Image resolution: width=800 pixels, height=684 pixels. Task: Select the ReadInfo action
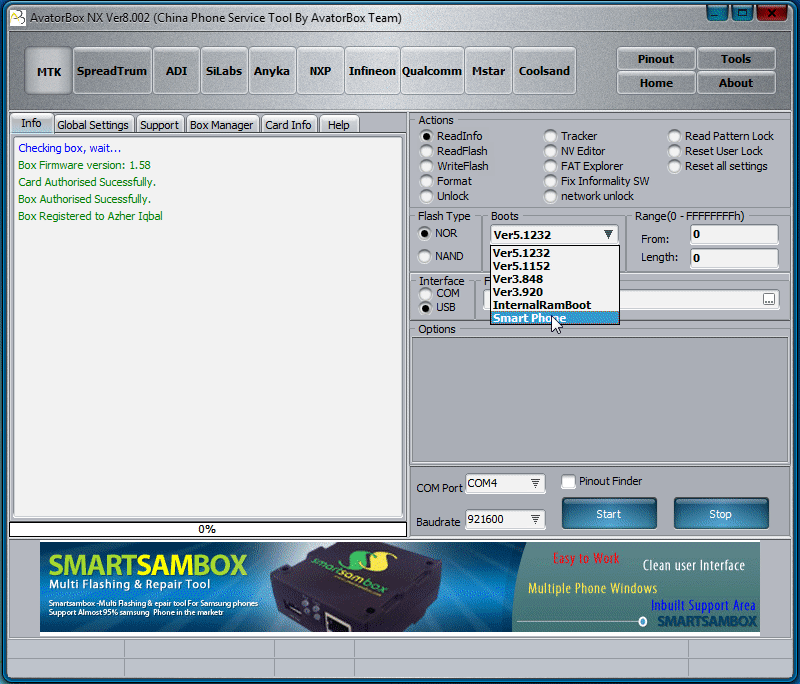coord(451,136)
